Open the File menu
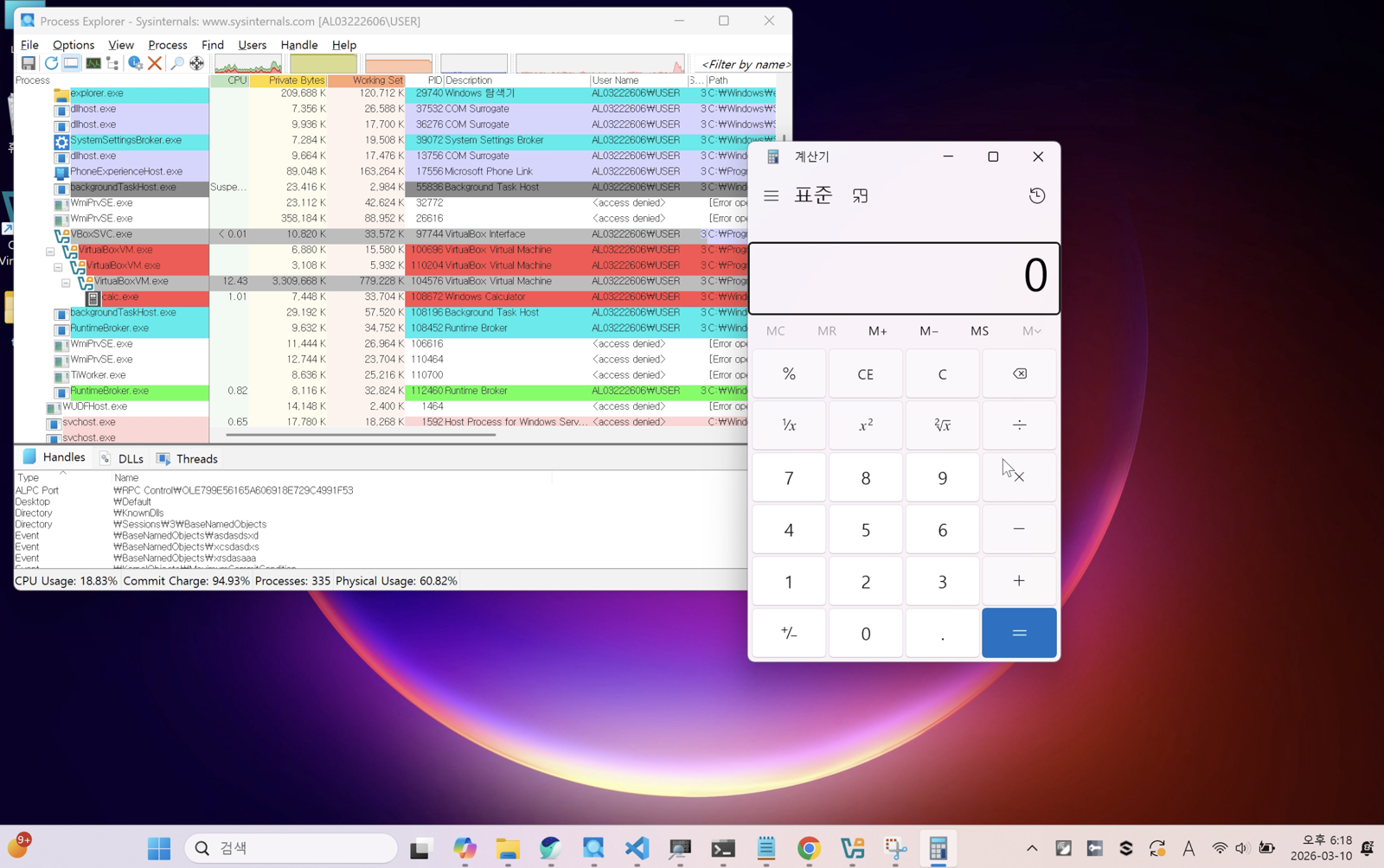The width and height of the screenshot is (1384, 868). [29, 45]
